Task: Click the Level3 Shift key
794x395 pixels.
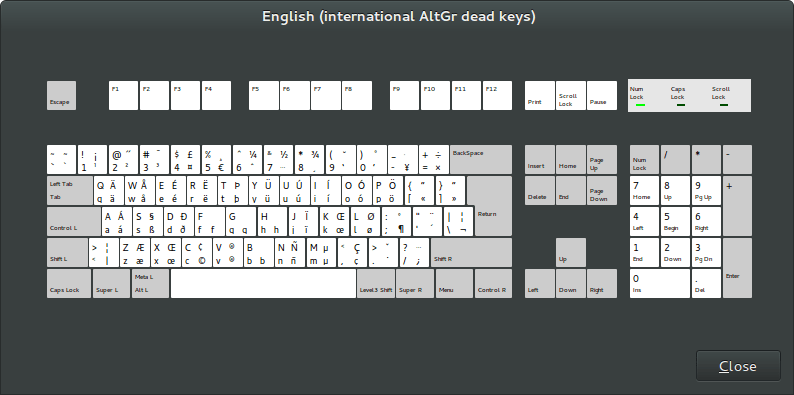Action: 376,283
